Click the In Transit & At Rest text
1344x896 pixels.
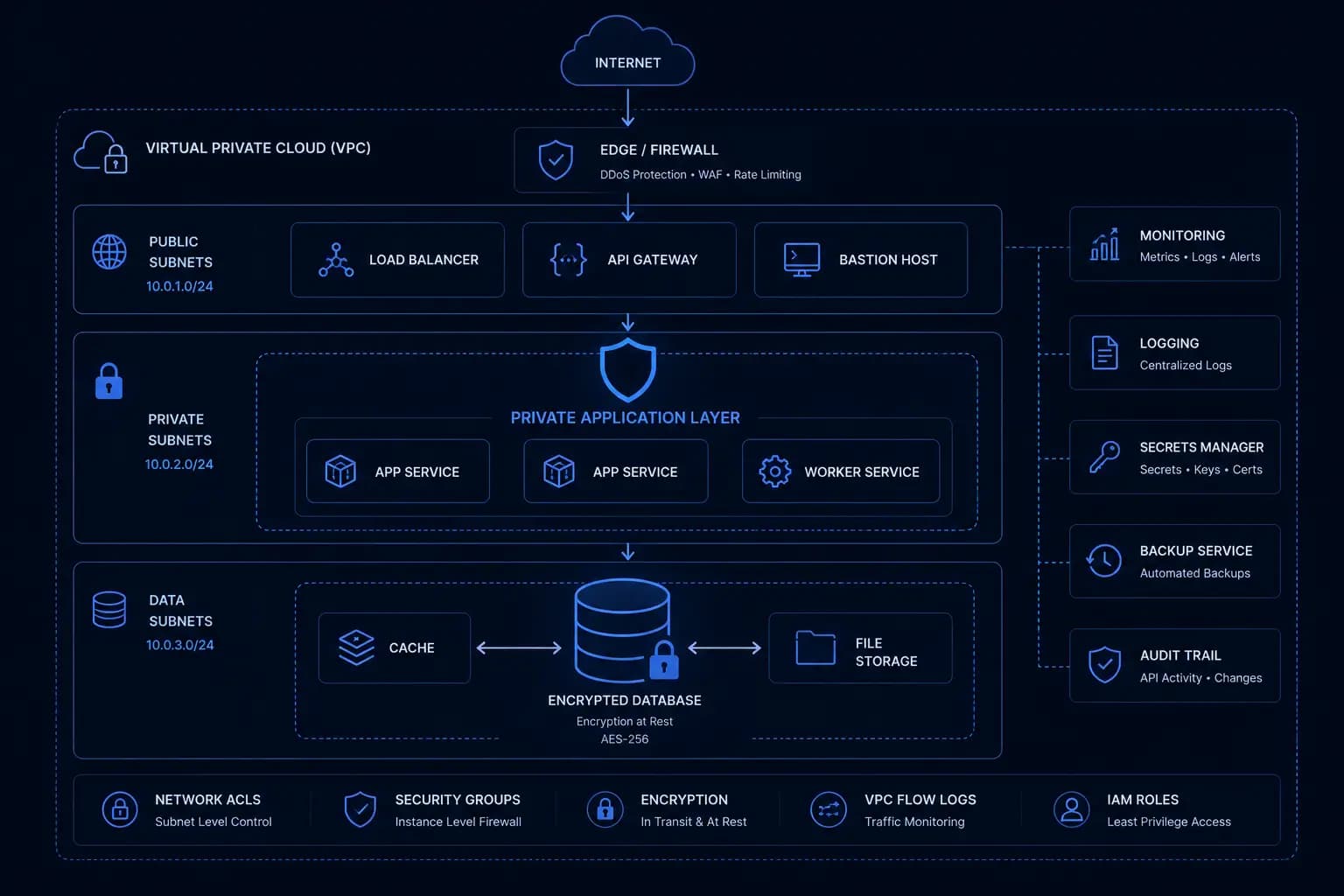[x=694, y=822]
